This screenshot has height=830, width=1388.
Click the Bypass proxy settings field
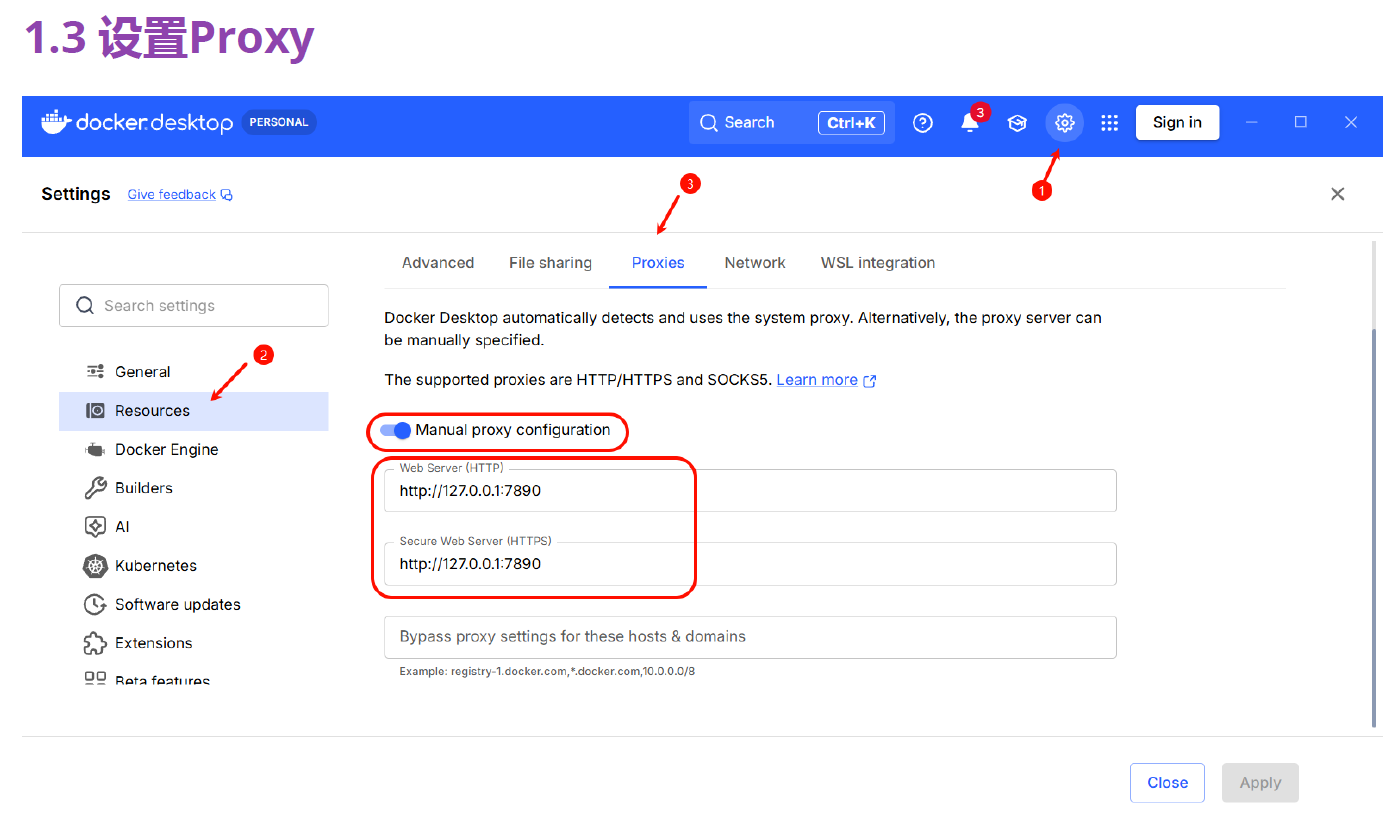tap(750, 637)
